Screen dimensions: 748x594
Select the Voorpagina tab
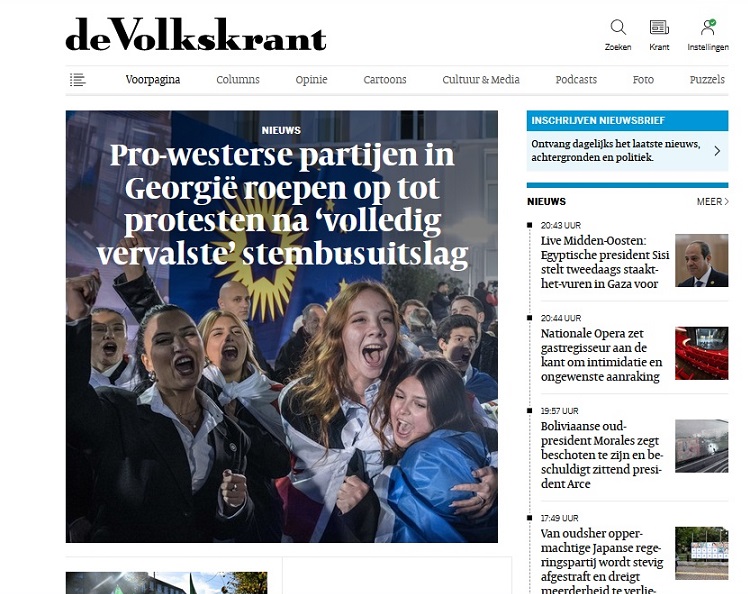(153, 80)
